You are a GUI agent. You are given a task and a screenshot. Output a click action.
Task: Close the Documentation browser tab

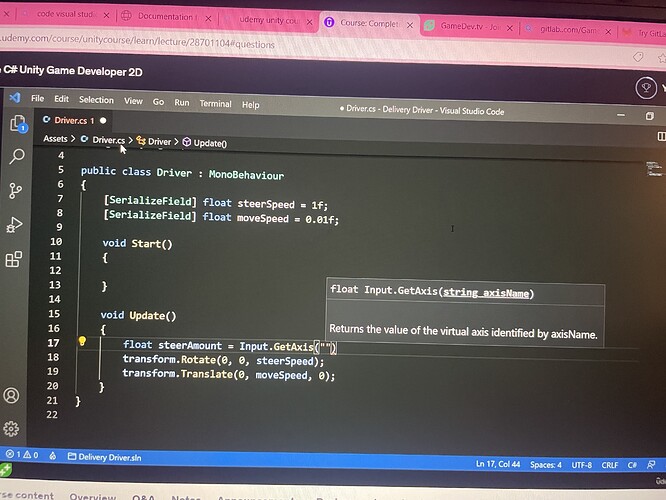(x=208, y=18)
